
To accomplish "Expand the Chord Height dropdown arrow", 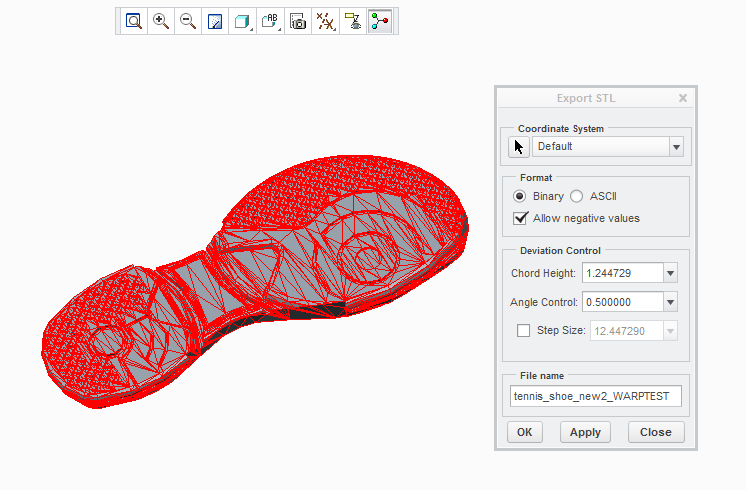I will pos(670,273).
